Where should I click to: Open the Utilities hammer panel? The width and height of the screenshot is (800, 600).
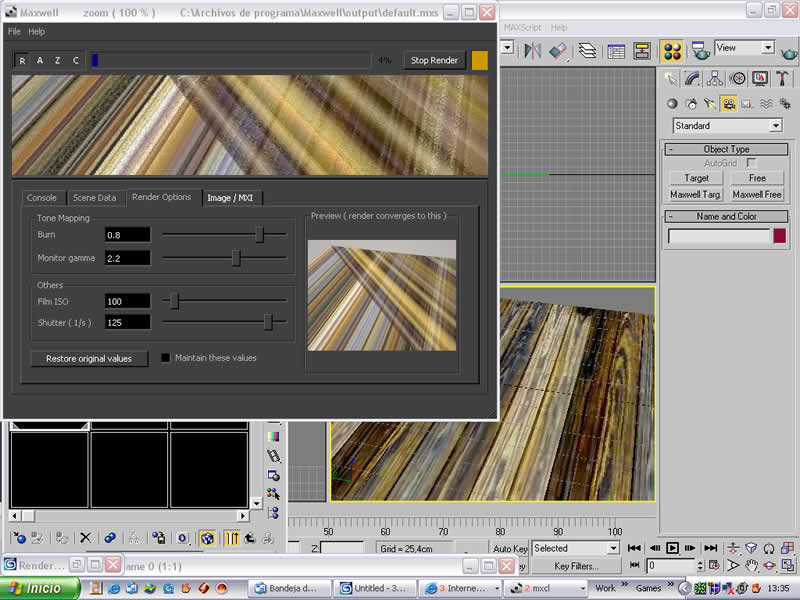click(782, 77)
